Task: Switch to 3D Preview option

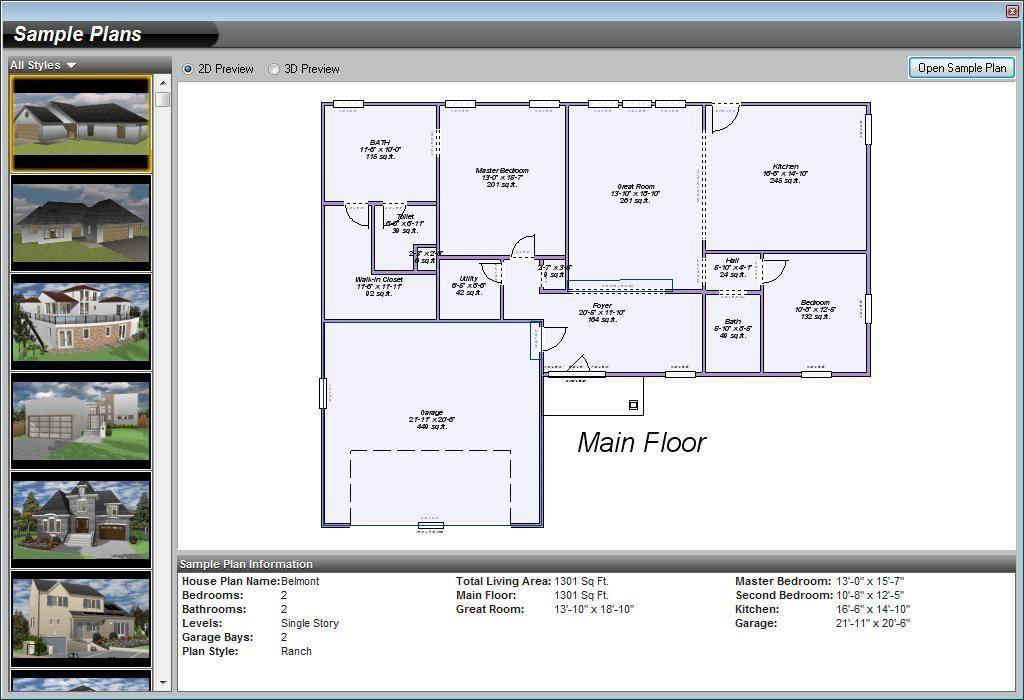Action: pos(274,69)
